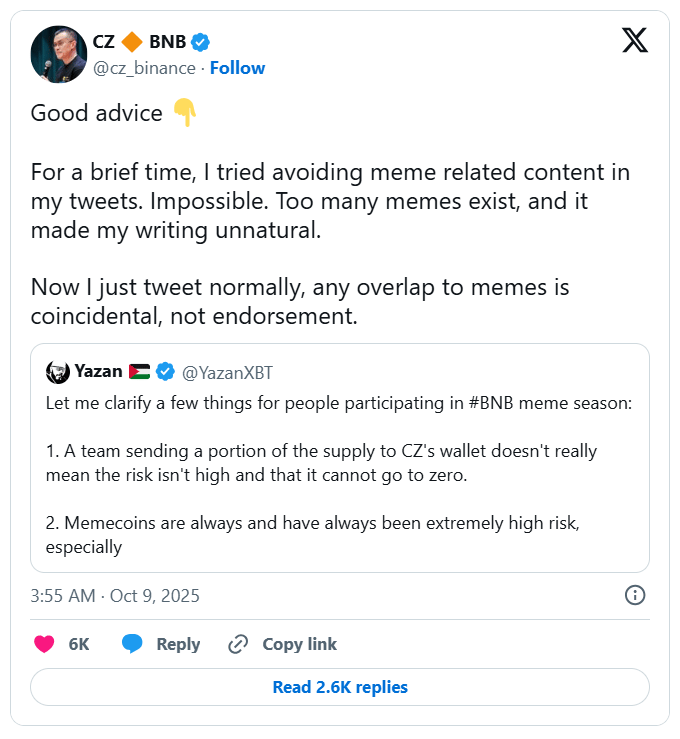Image resolution: width=680 pixels, height=739 pixels.
Task: Click the X logo icon
Action: 634,41
